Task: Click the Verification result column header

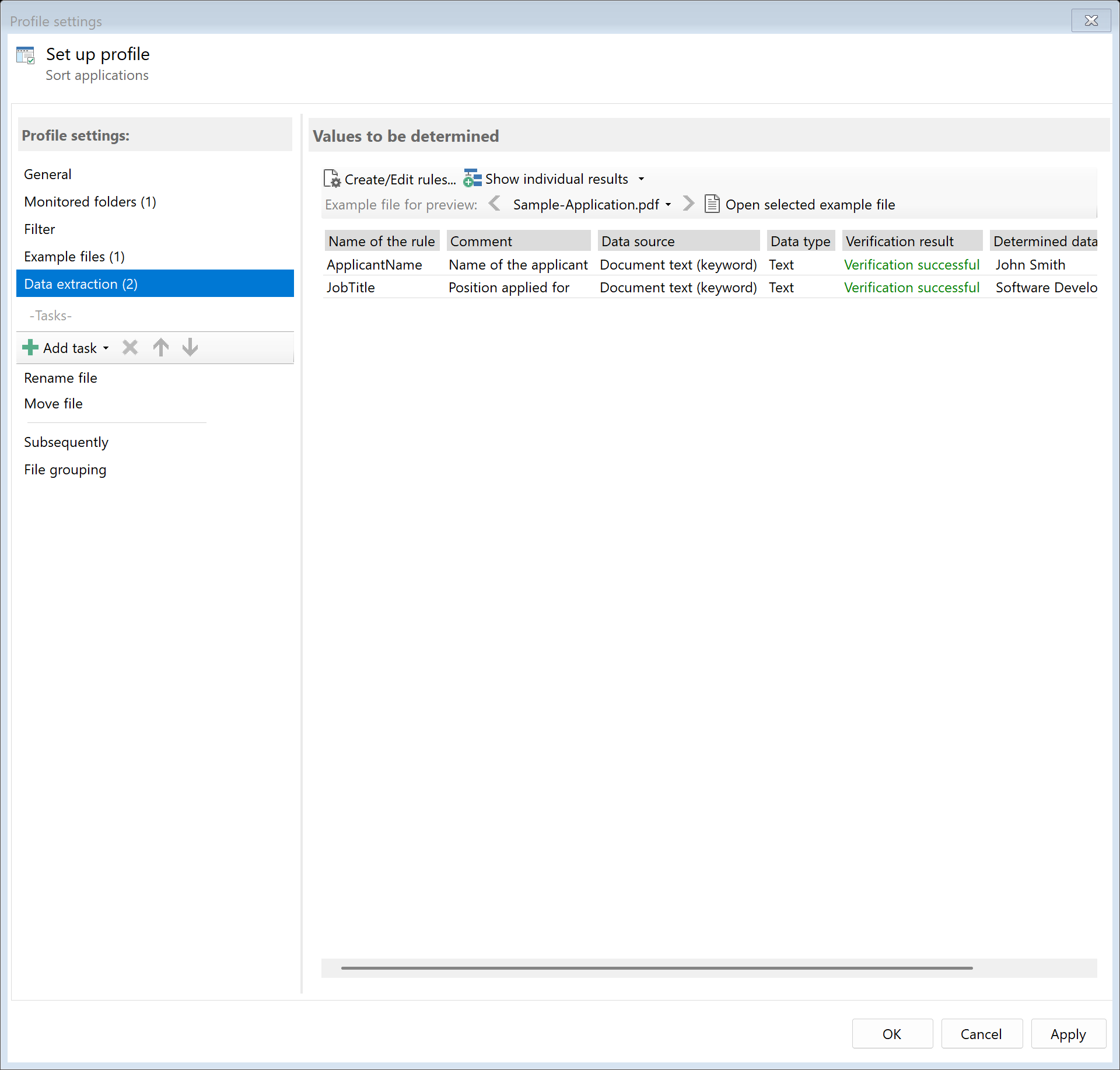Action: (899, 240)
